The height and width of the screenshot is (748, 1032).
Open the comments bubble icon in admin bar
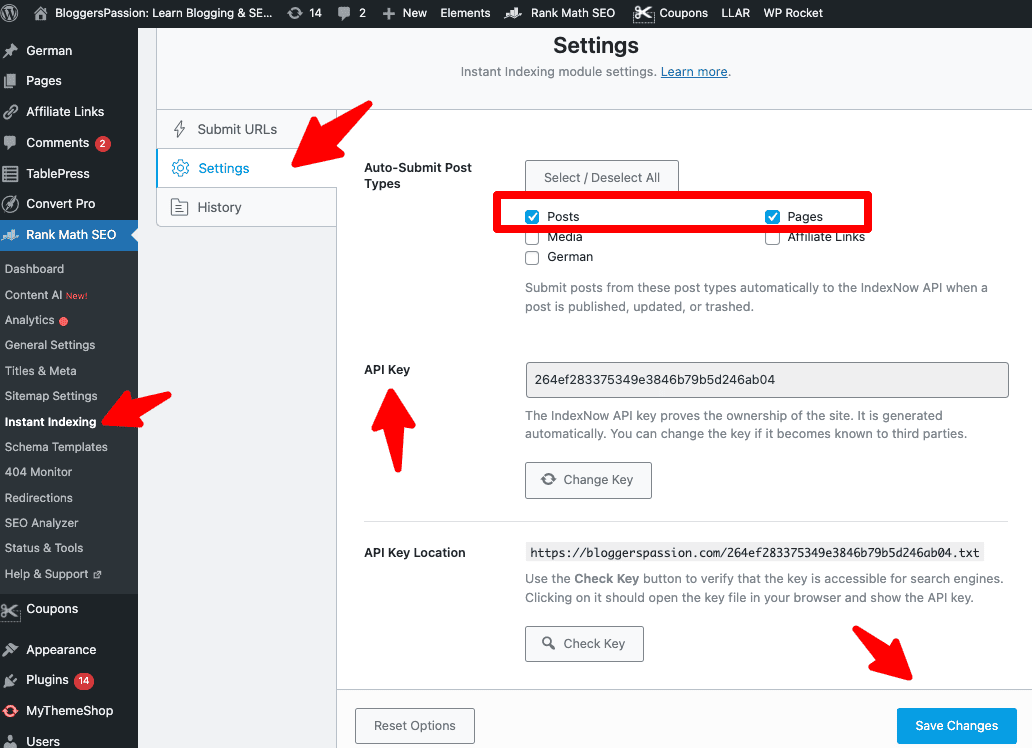click(345, 13)
